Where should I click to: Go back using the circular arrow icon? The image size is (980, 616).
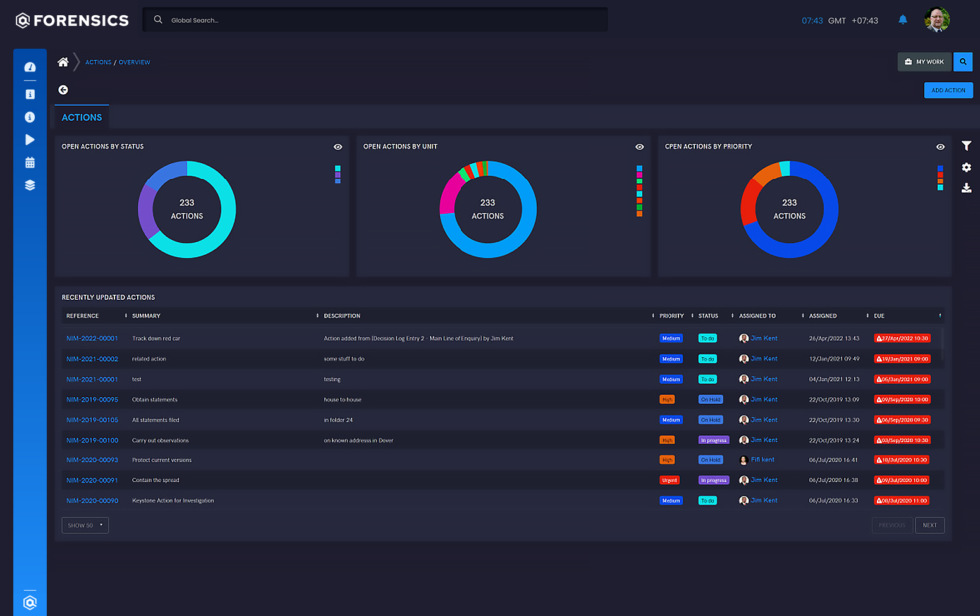coord(63,90)
